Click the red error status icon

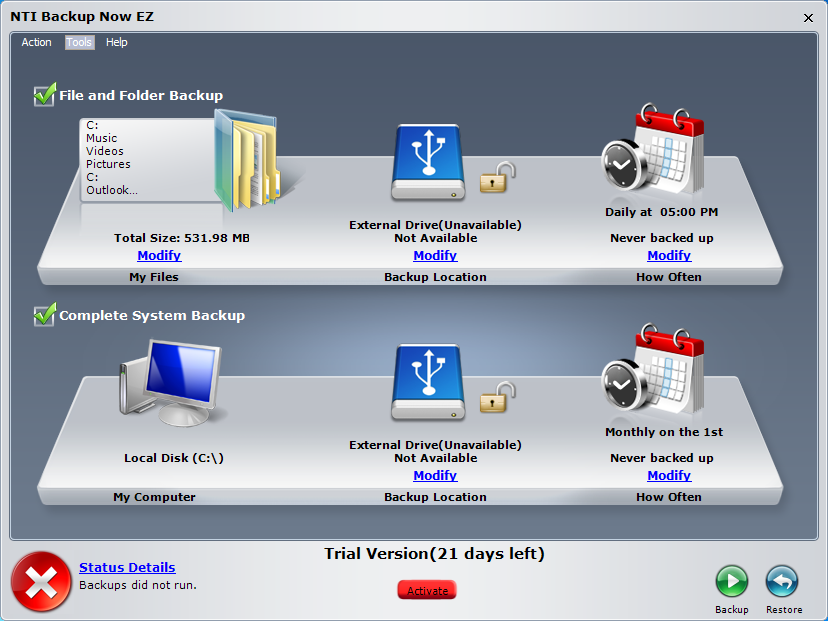click(x=41, y=581)
